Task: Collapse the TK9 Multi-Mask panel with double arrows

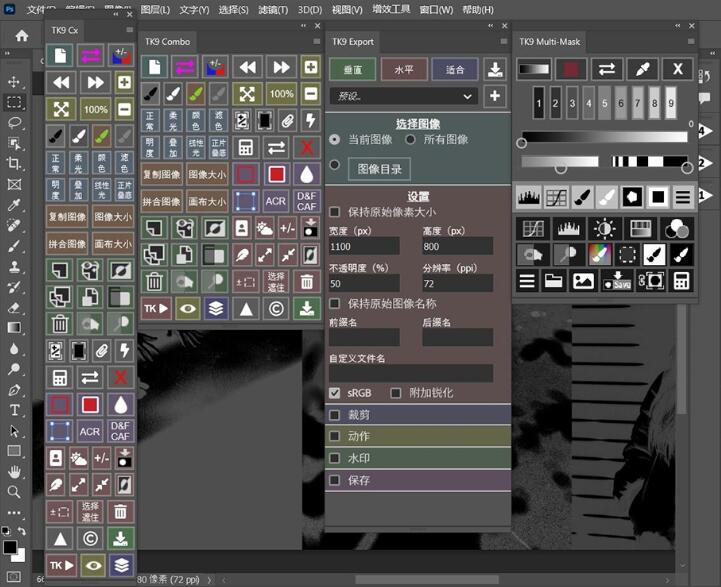Action: pos(678,26)
